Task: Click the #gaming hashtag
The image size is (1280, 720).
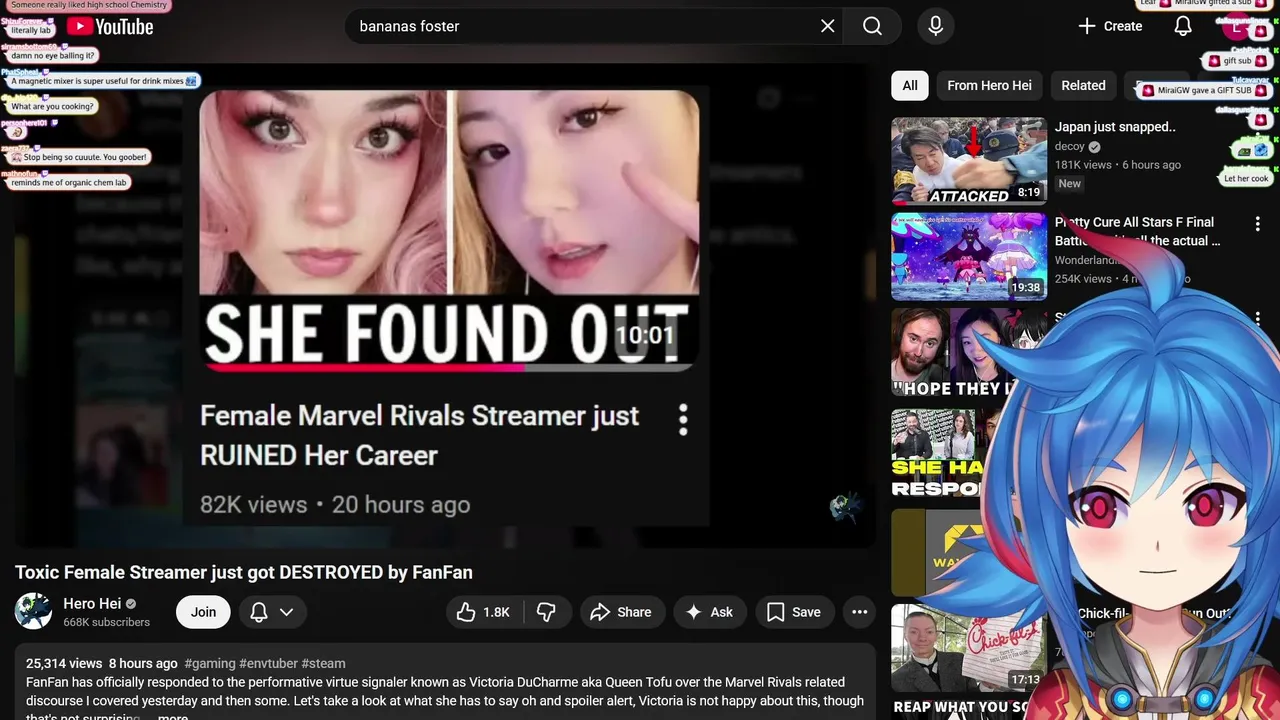Action: click(210, 663)
